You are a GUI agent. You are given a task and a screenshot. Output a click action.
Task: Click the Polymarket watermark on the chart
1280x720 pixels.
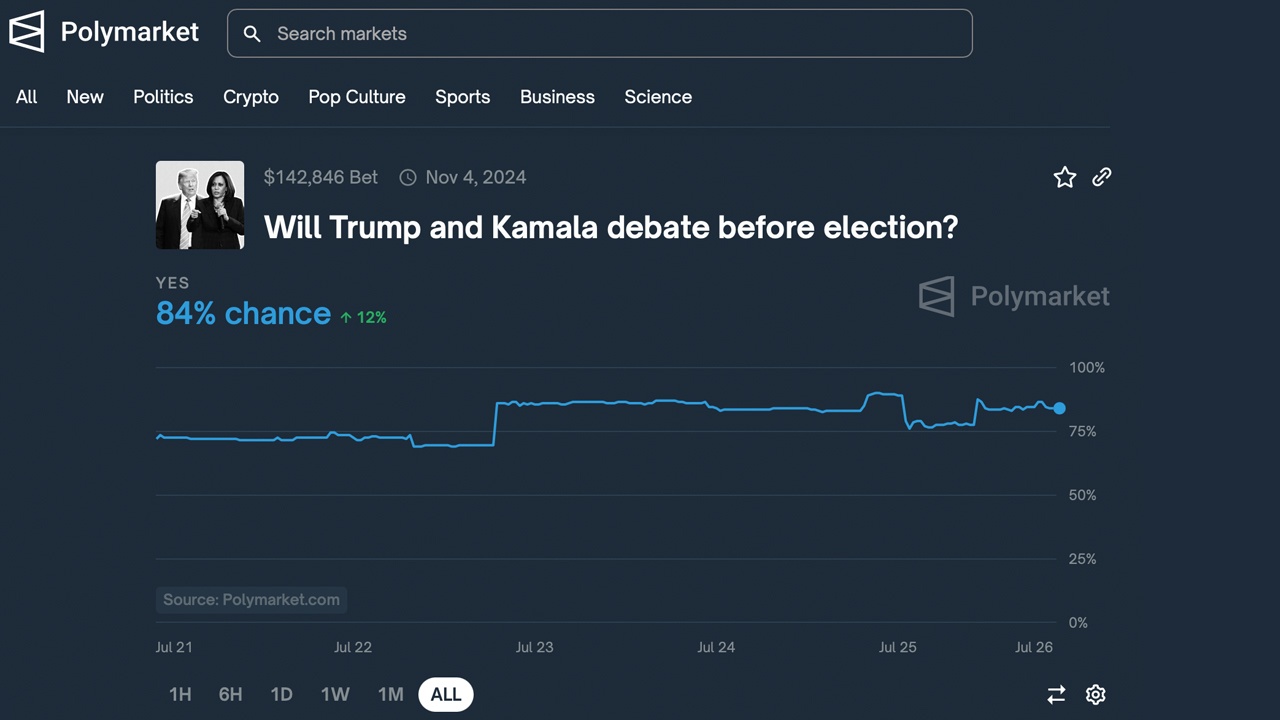tap(1013, 296)
